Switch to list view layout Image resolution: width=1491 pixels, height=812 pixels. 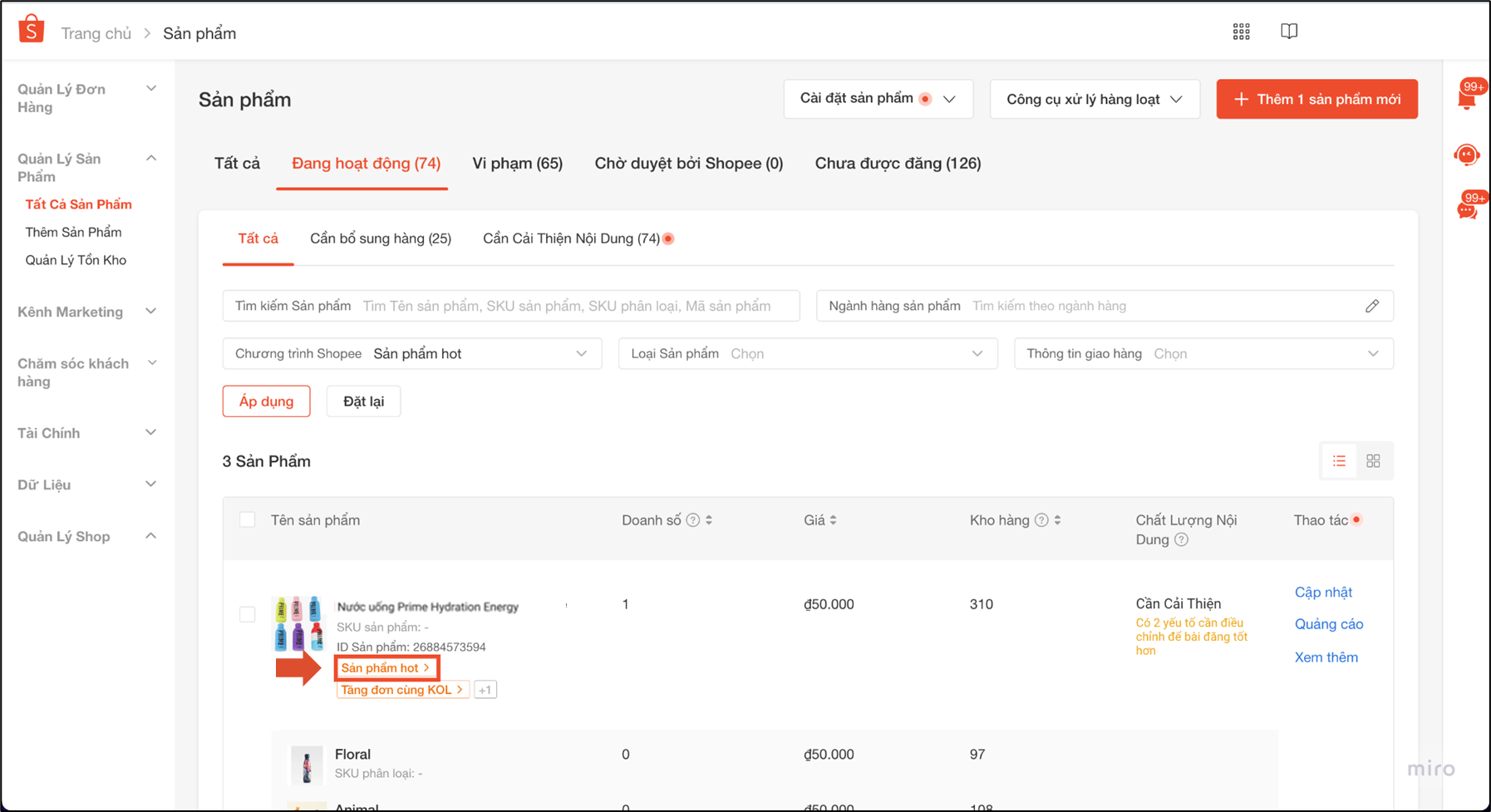pyautogui.click(x=1339, y=461)
